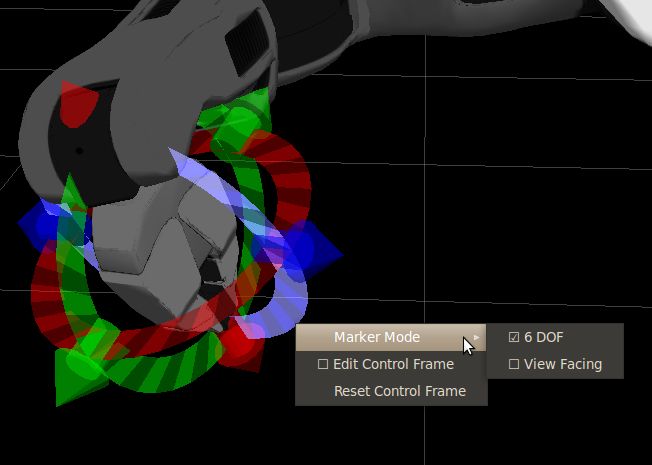Image resolution: width=652 pixels, height=465 pixels.
Task: Select the 6 DOF marker mode option
Action: [543, 338]
